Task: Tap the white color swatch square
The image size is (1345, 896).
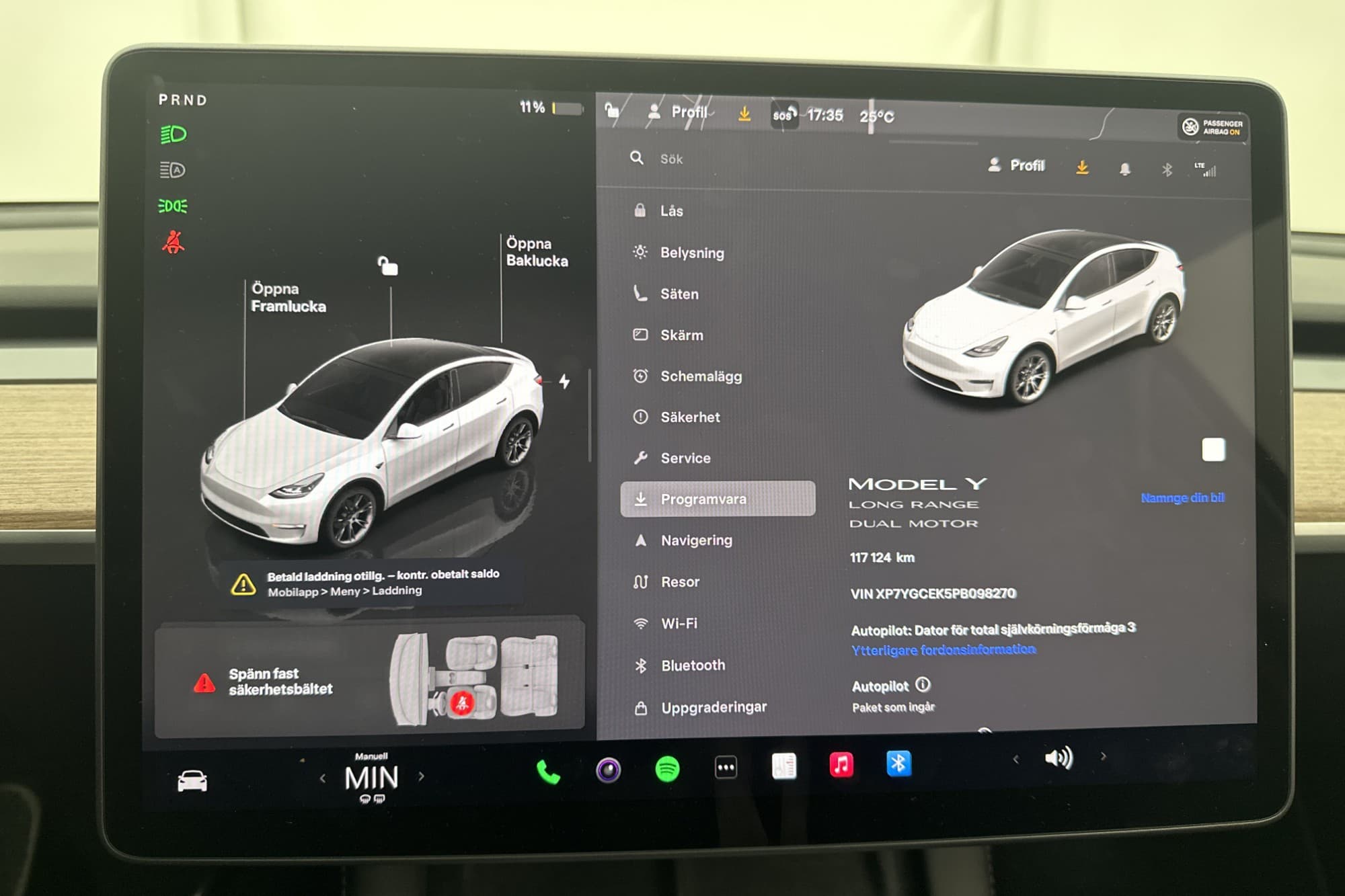Action: [x=1213, y=450]
